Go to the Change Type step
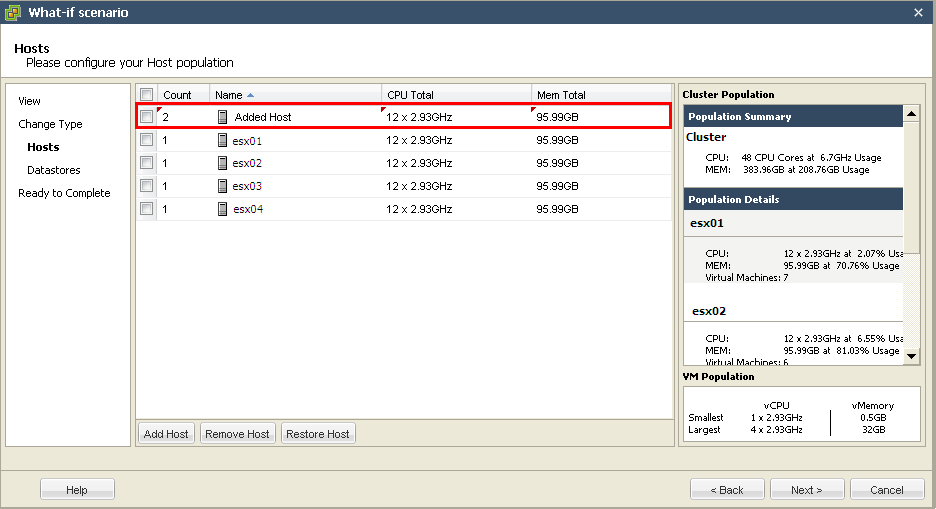Screen dimensions: 936x509 [x=50, y=124]
